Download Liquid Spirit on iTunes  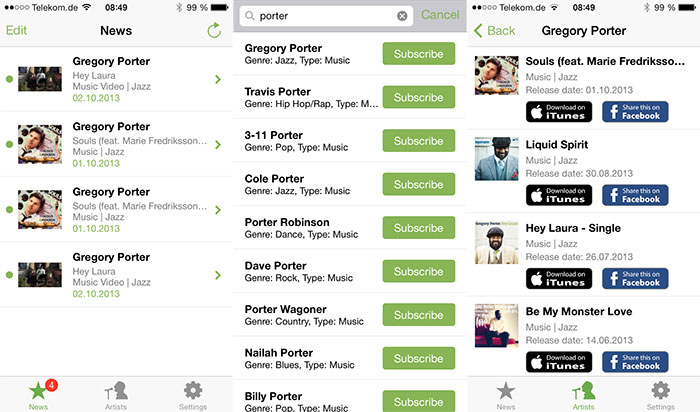[x=559, y=195]
